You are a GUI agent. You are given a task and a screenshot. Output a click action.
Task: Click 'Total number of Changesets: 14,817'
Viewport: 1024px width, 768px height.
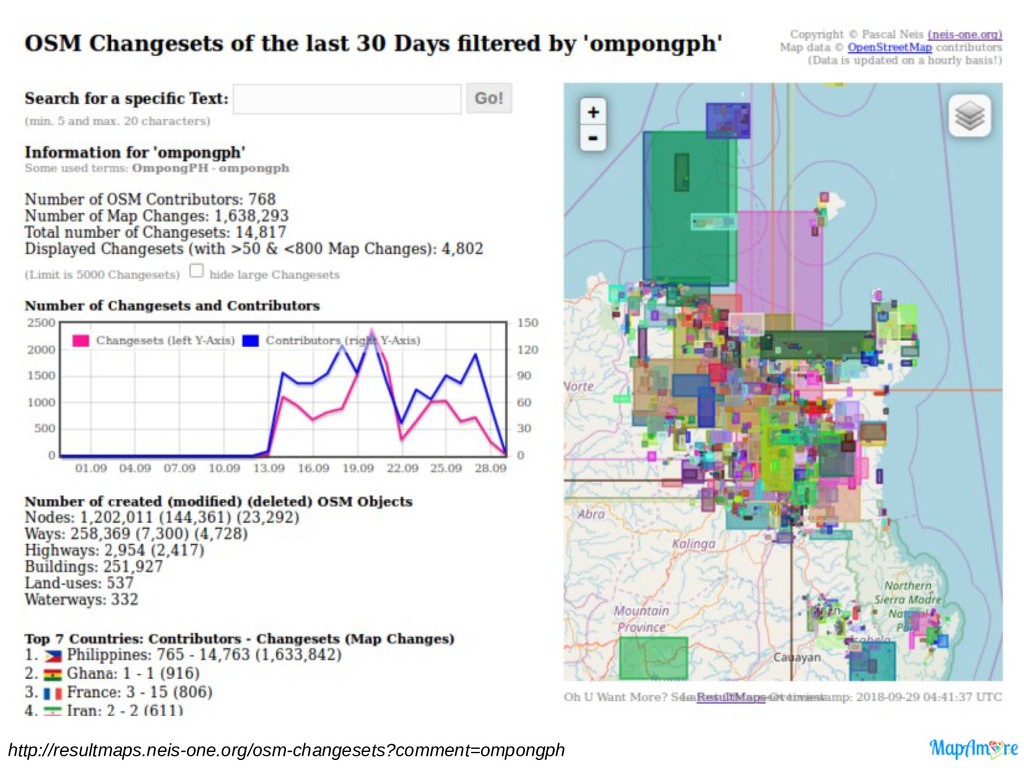point(155,232)
